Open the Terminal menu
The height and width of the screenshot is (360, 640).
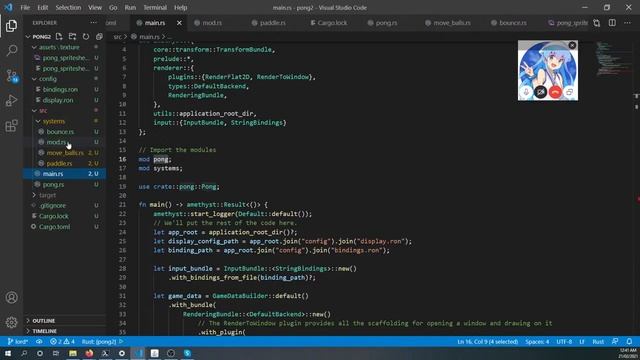click(155, 8)
